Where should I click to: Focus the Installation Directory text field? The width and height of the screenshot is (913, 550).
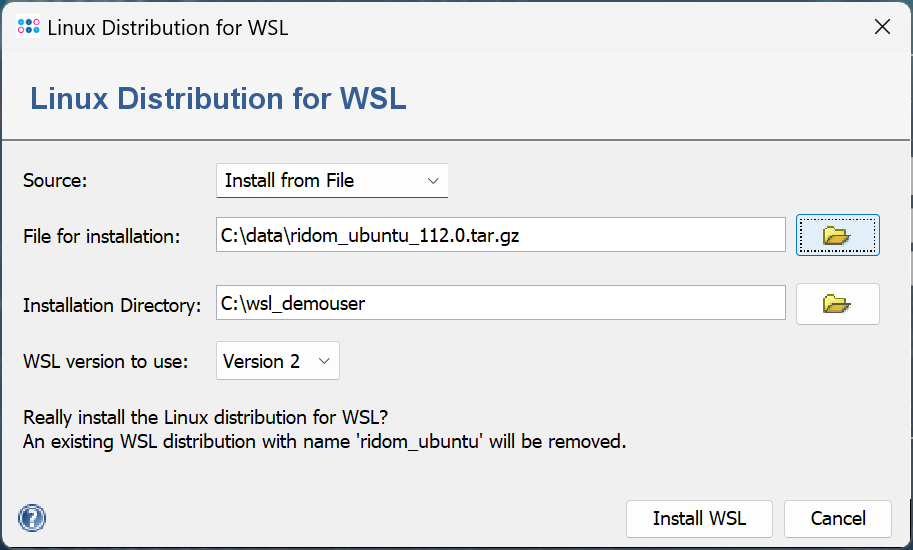[x=500, y=303]
